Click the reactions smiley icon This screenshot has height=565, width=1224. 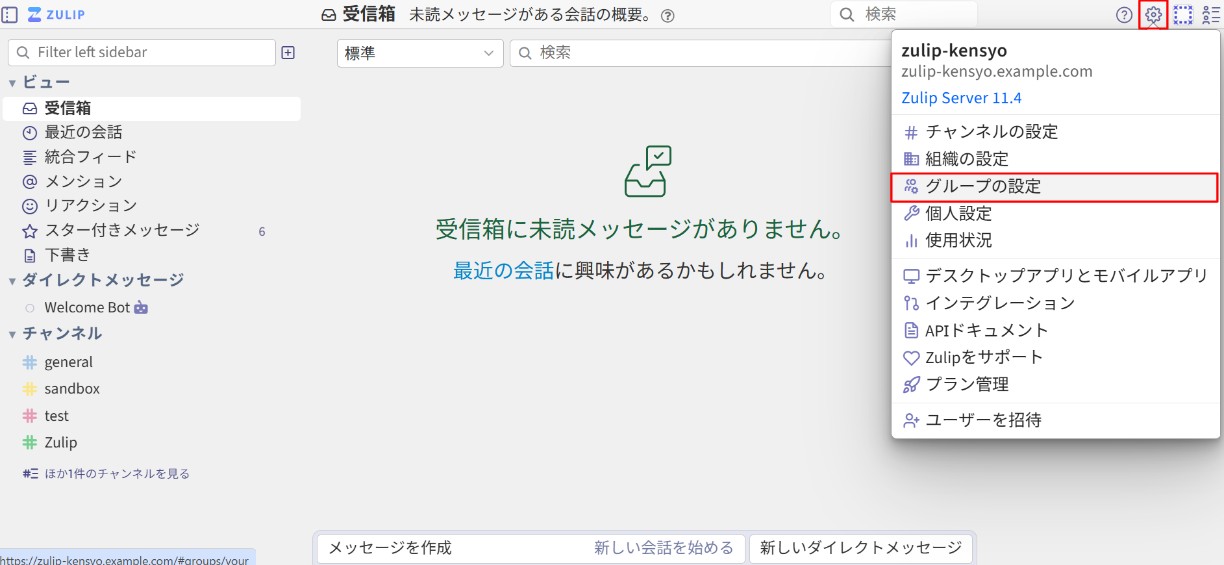(30, 206)
